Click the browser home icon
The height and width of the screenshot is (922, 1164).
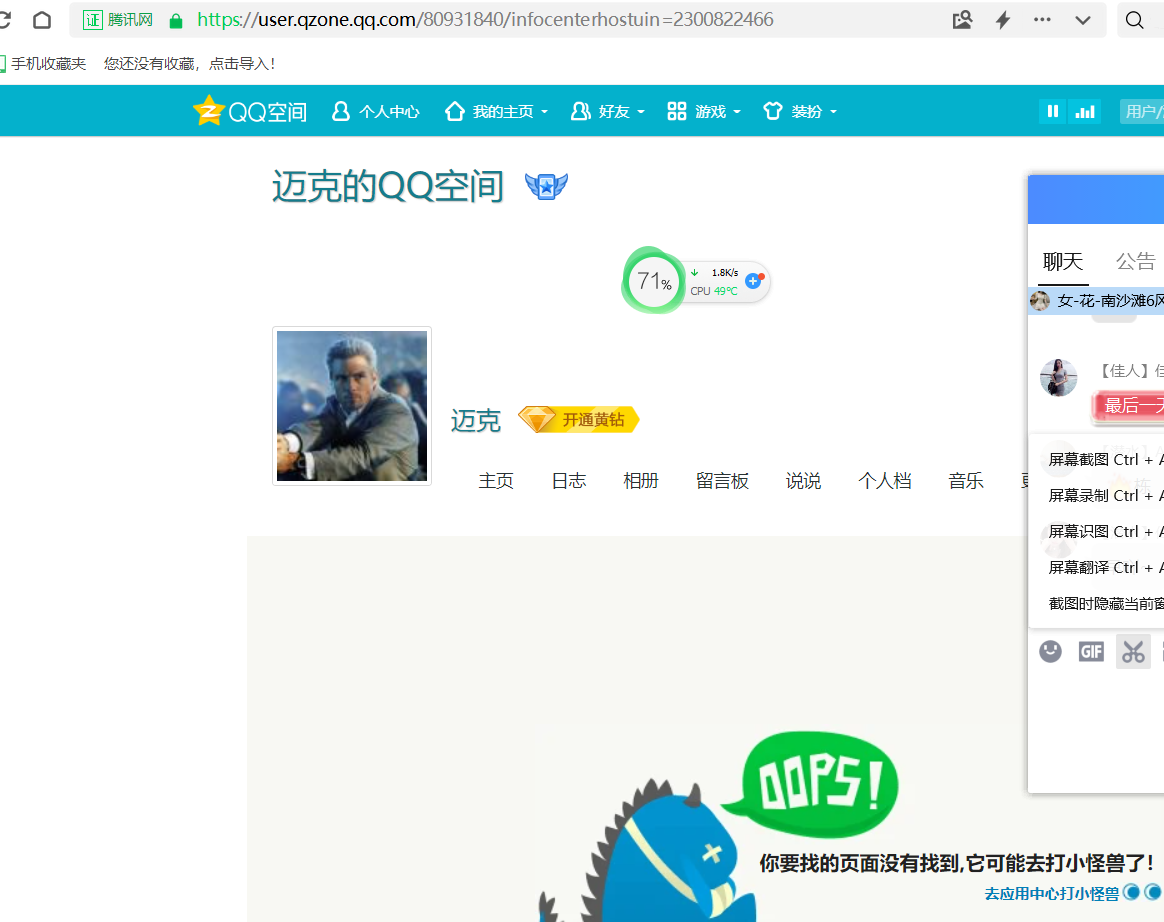tap(42, 20)
